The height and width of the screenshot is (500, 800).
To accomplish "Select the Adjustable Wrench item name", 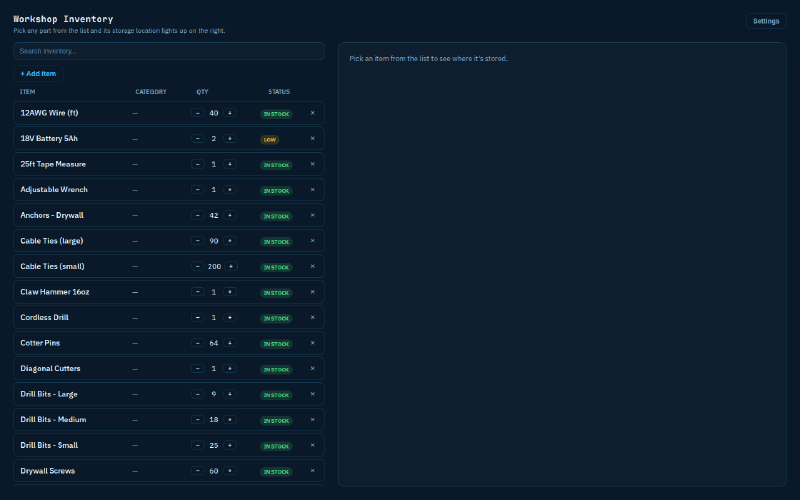I will 54,189.
